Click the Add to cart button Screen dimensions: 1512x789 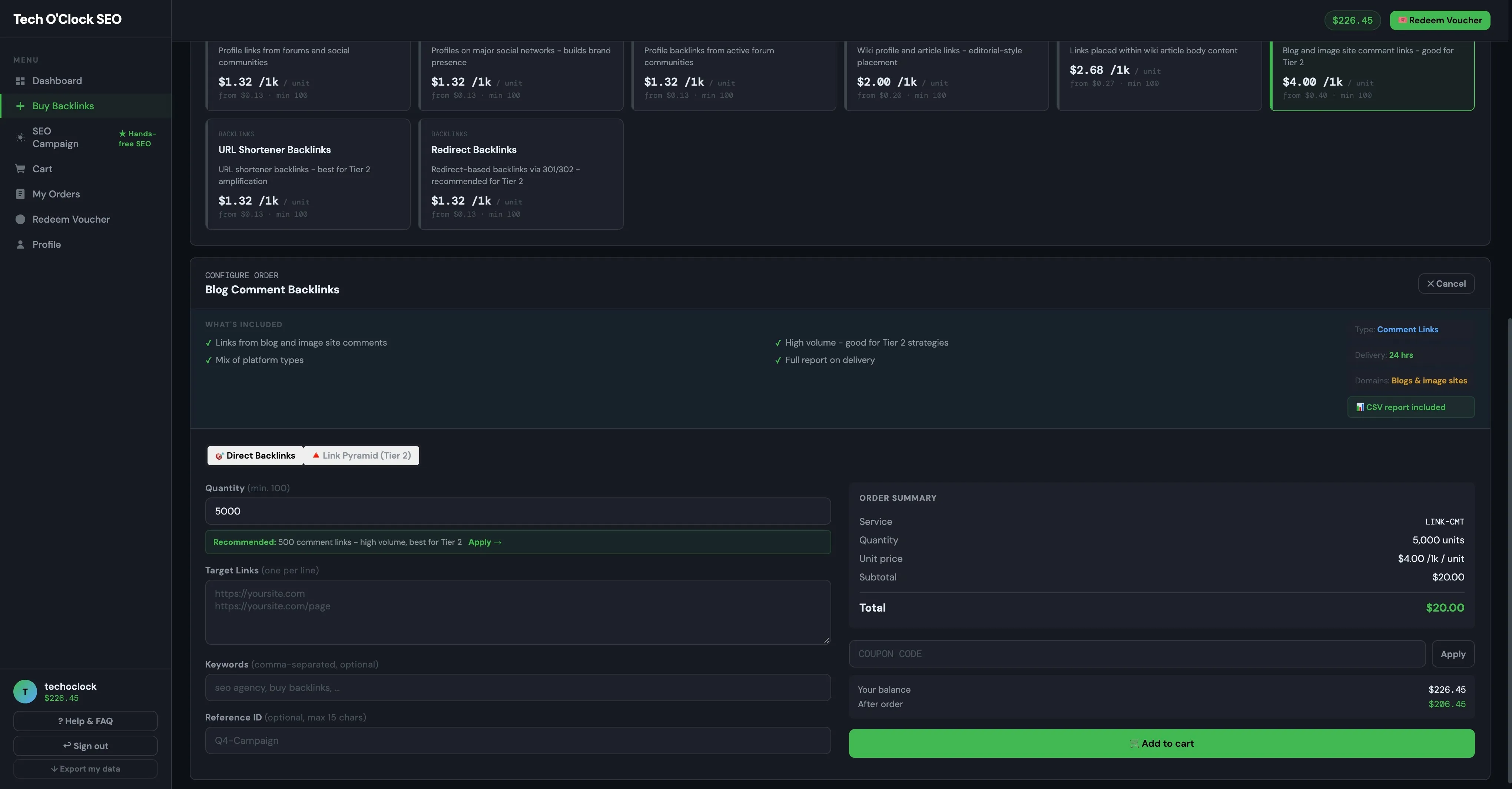[x=1161, y=743]
